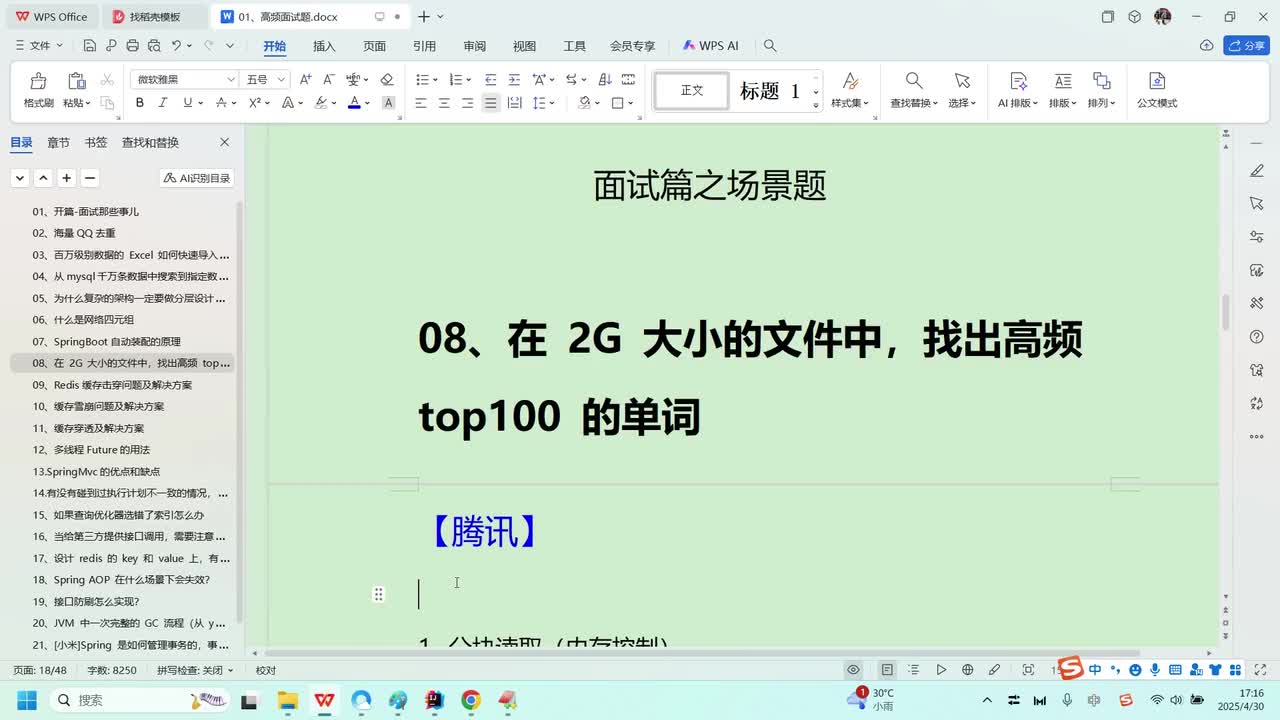Switch to 章节 tab in navigation pane
The height and width of the screenshot is (720, 1280).
[x=59, y=143]
